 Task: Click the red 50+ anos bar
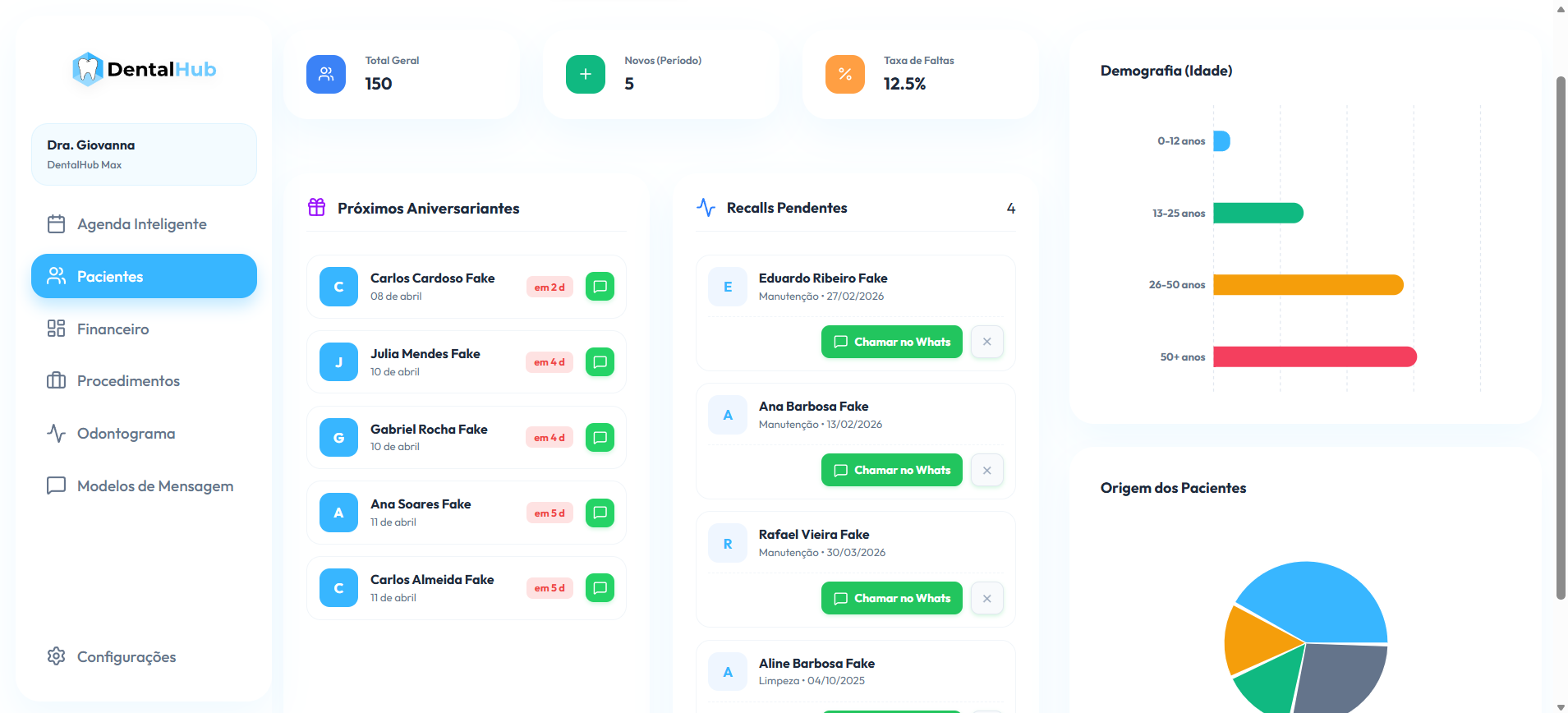pos(1314,356)
